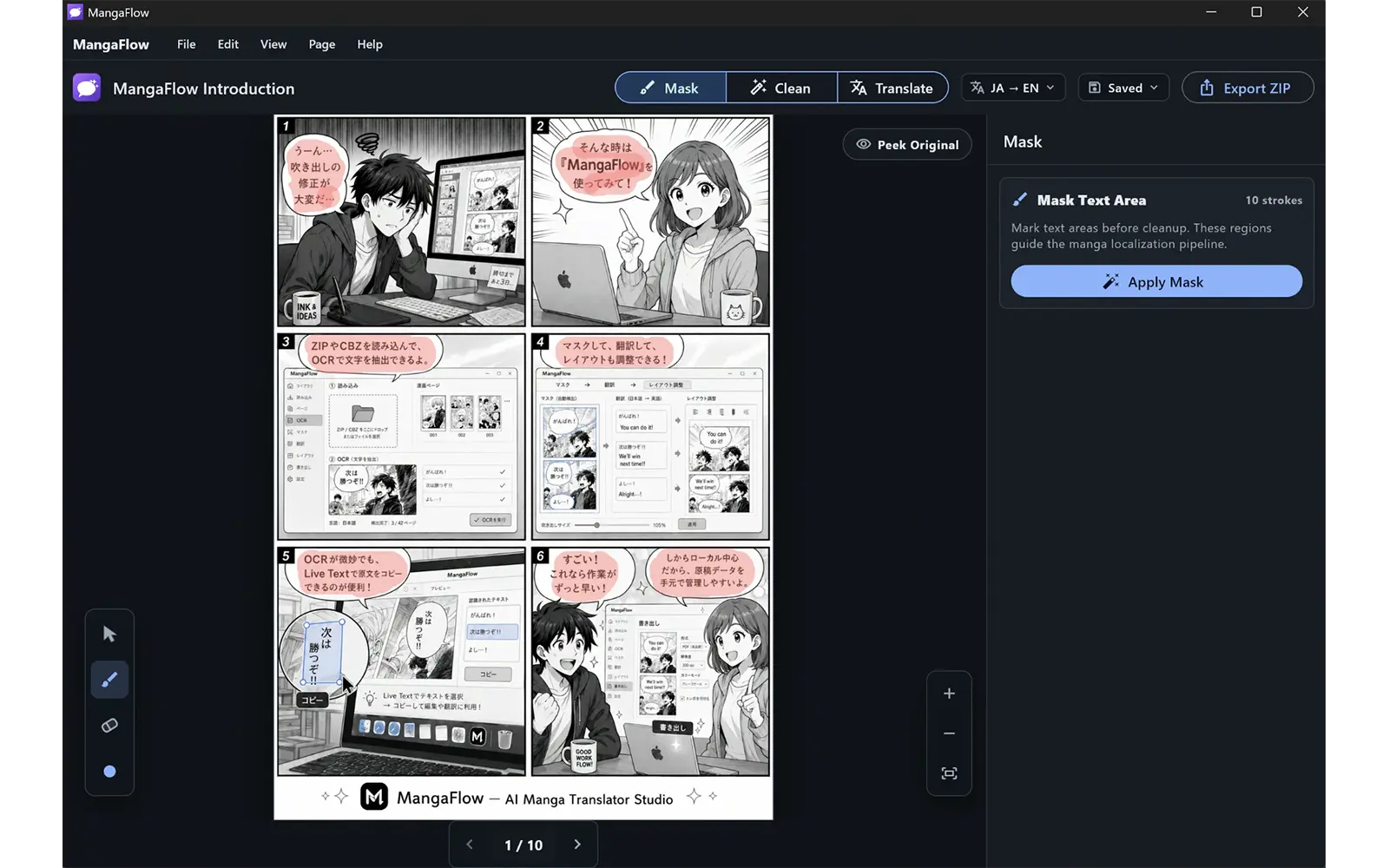Viewport: 1389px width, 868px height.
Task: Open the Saved status dropdown
Action: tap(1124, 88)
